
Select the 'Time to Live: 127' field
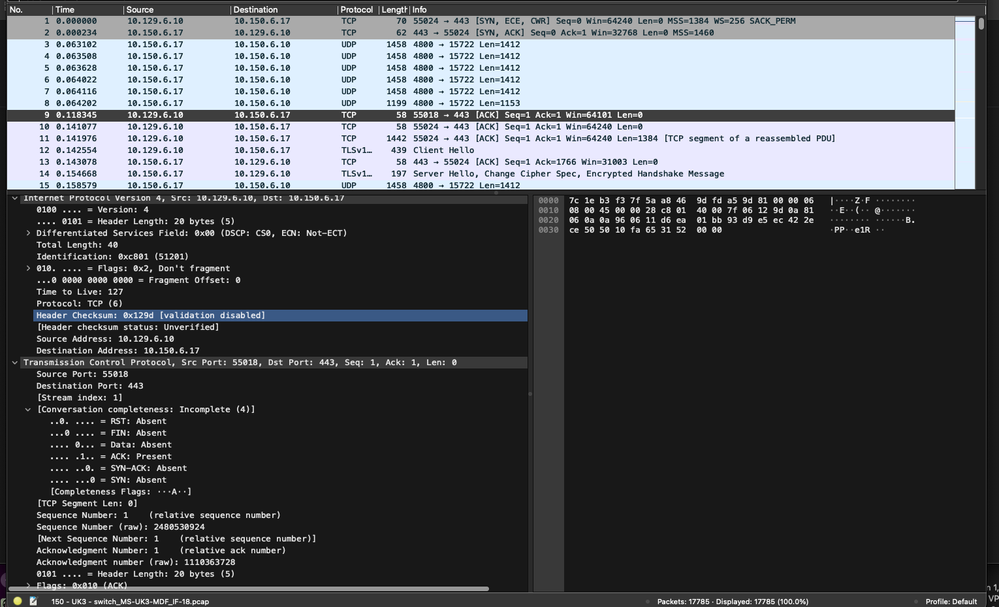pyautogui.click(x=80, y=292)
